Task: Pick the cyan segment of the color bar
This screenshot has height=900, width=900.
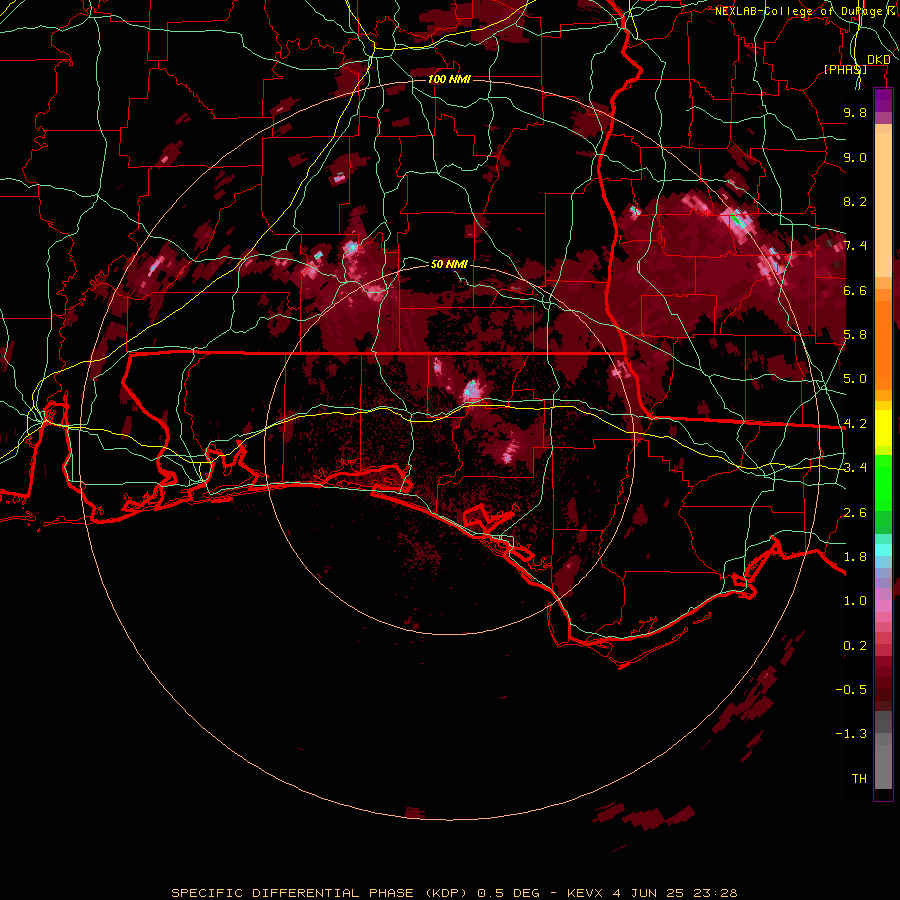Action: (x=883, y=550)
